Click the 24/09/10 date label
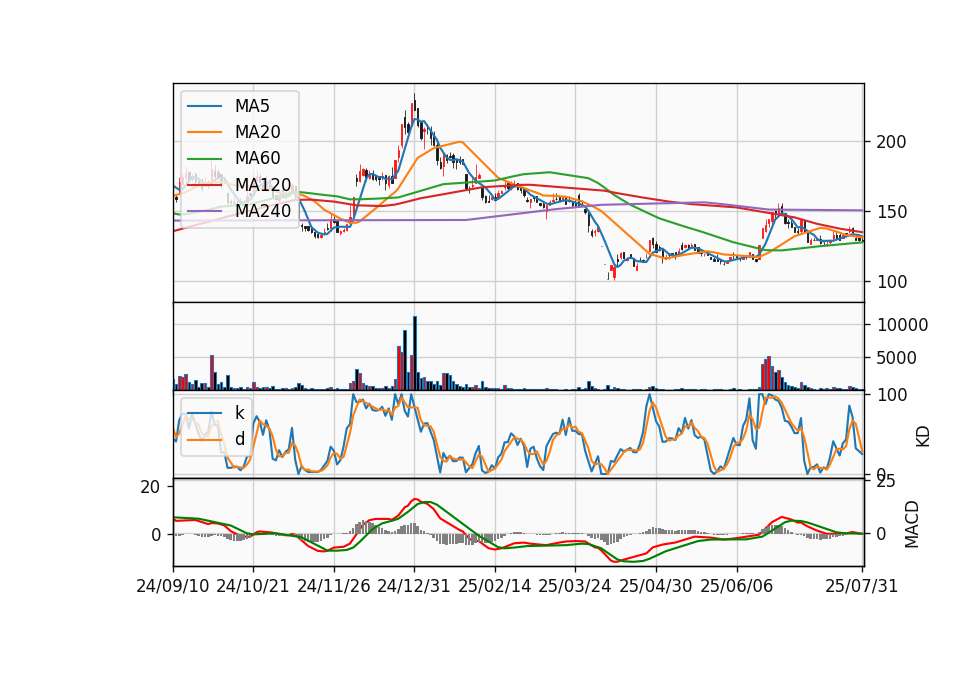The width and height of the screenshot is (960, 690). point(173,586)
